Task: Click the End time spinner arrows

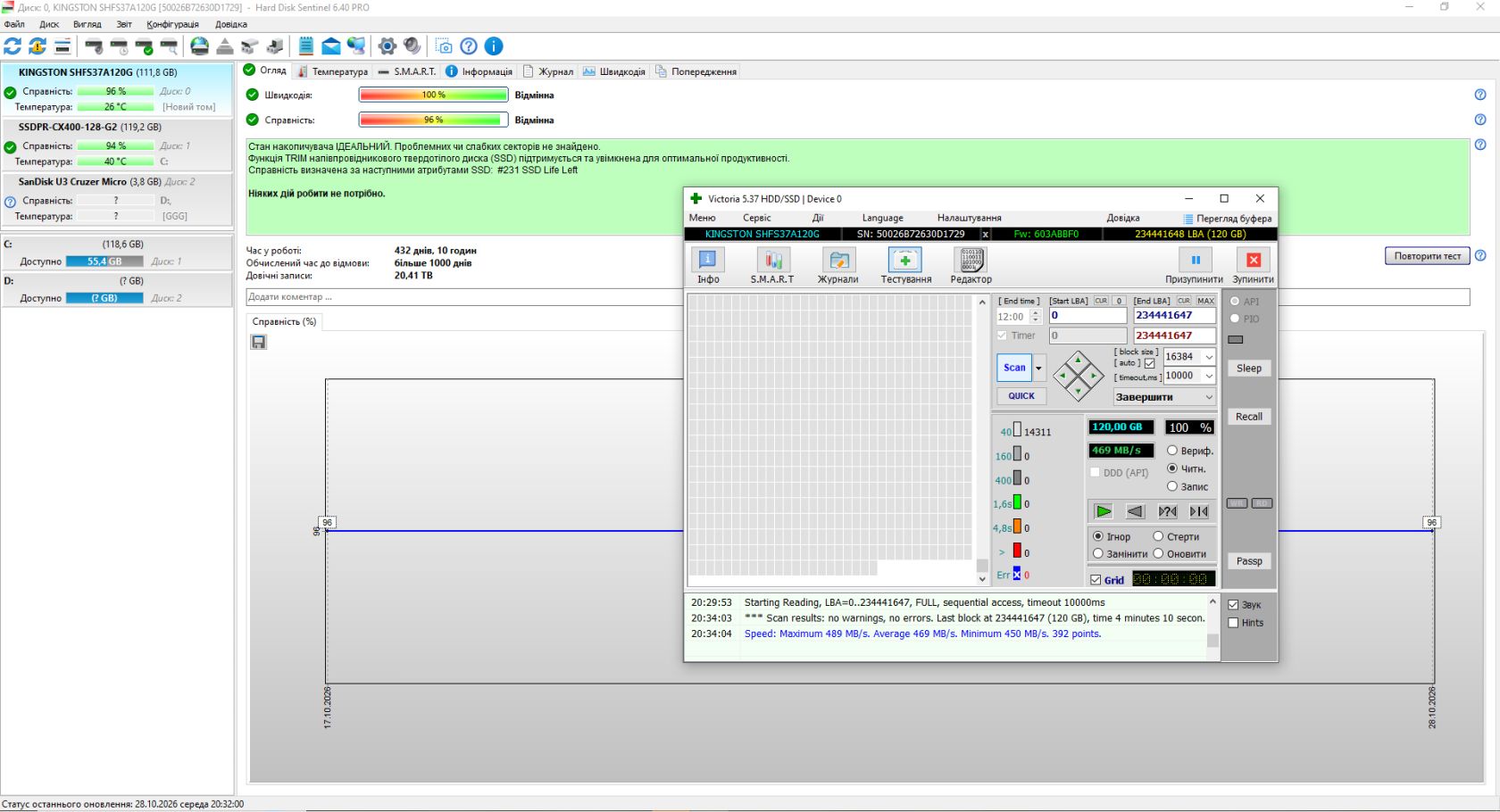Action: [1036, 317]
